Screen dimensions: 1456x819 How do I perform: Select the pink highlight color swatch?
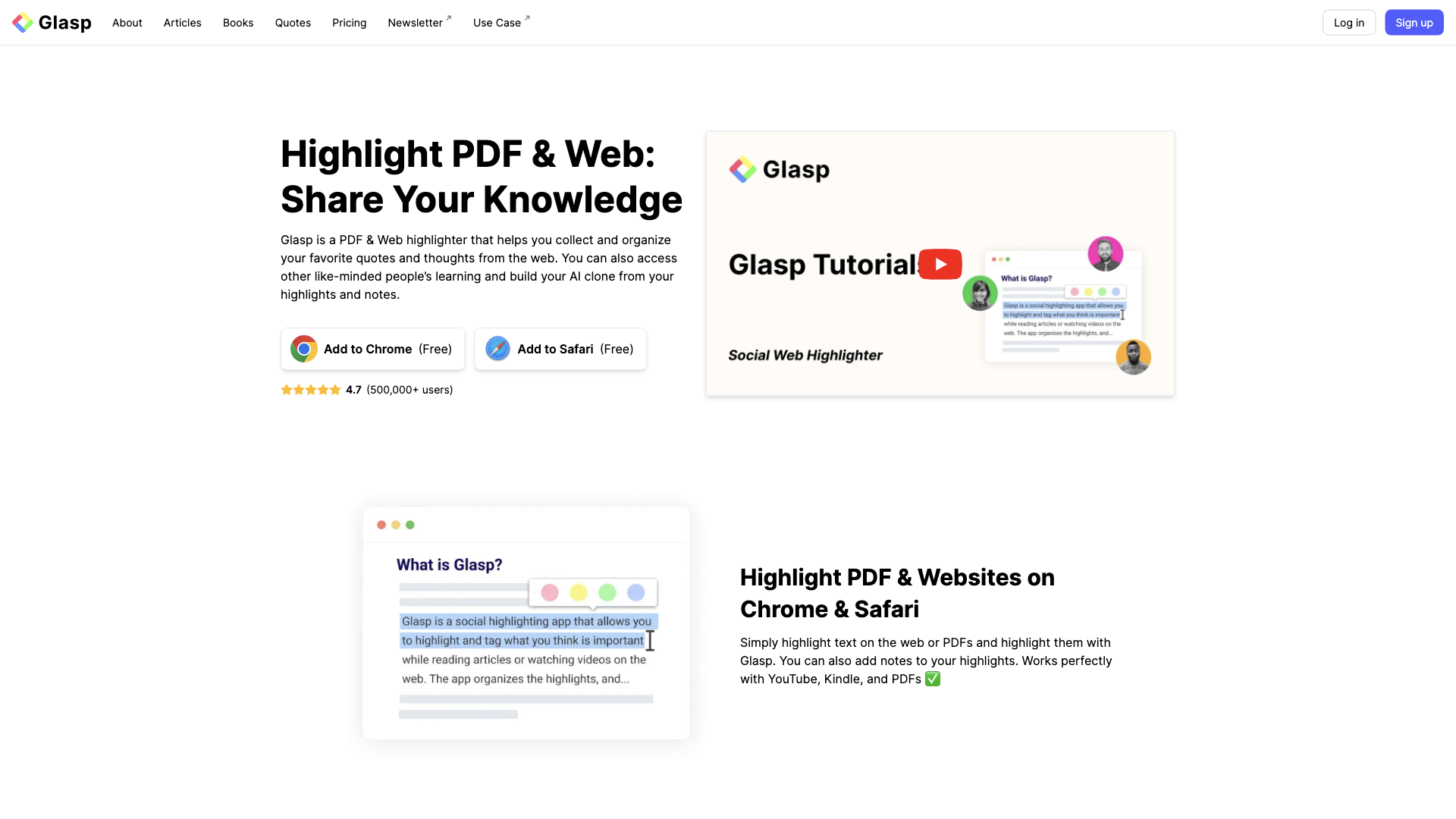tap(550, 592)
